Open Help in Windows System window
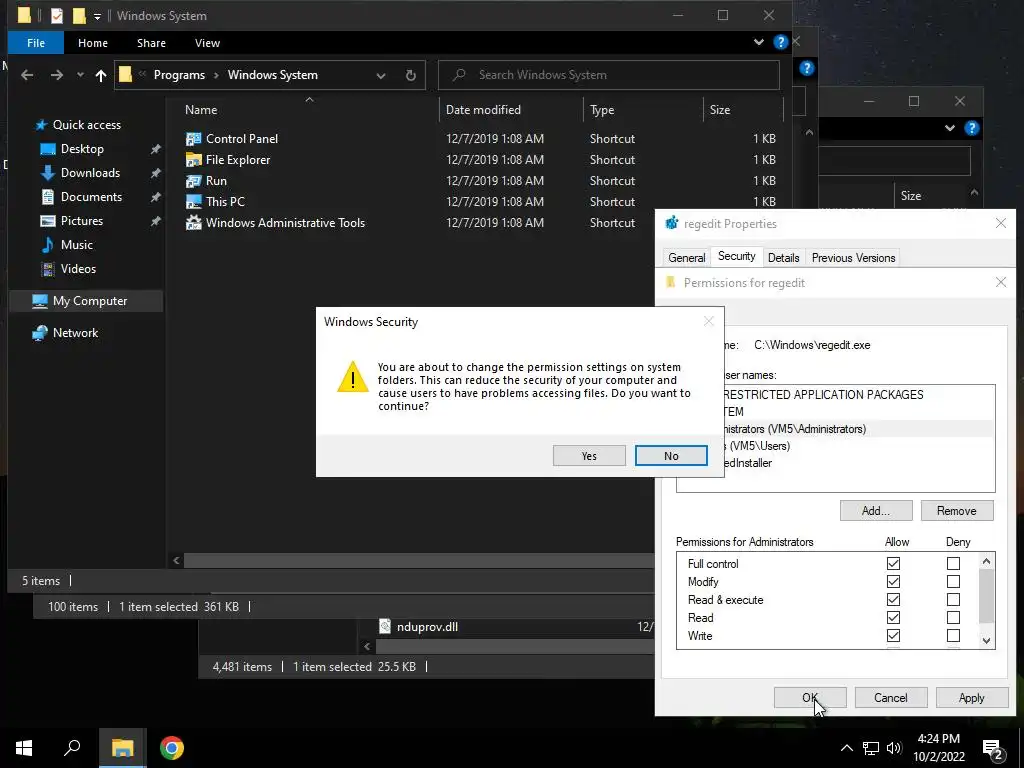The image size is (1024, 768). point(780,42)
